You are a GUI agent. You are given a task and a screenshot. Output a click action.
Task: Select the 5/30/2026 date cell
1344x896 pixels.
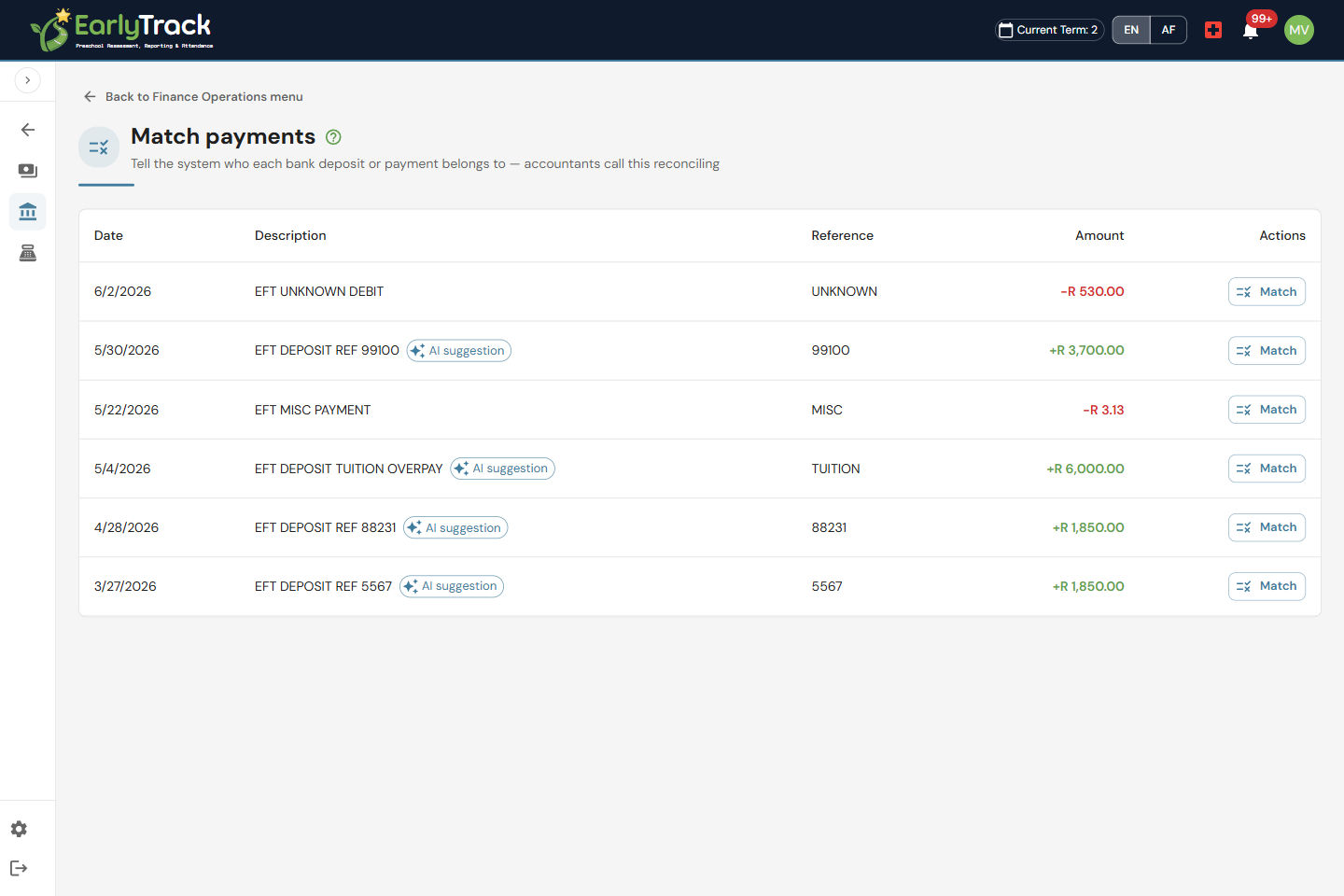127,350
